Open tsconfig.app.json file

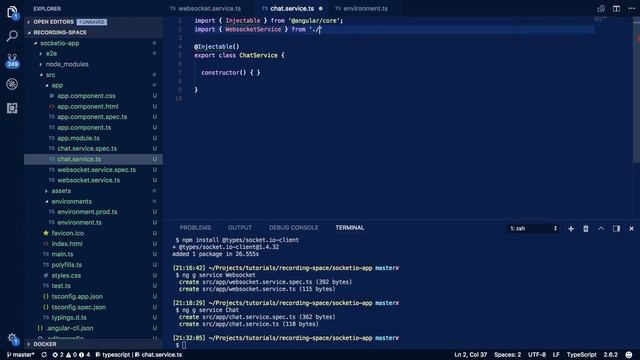coord(77,296)
